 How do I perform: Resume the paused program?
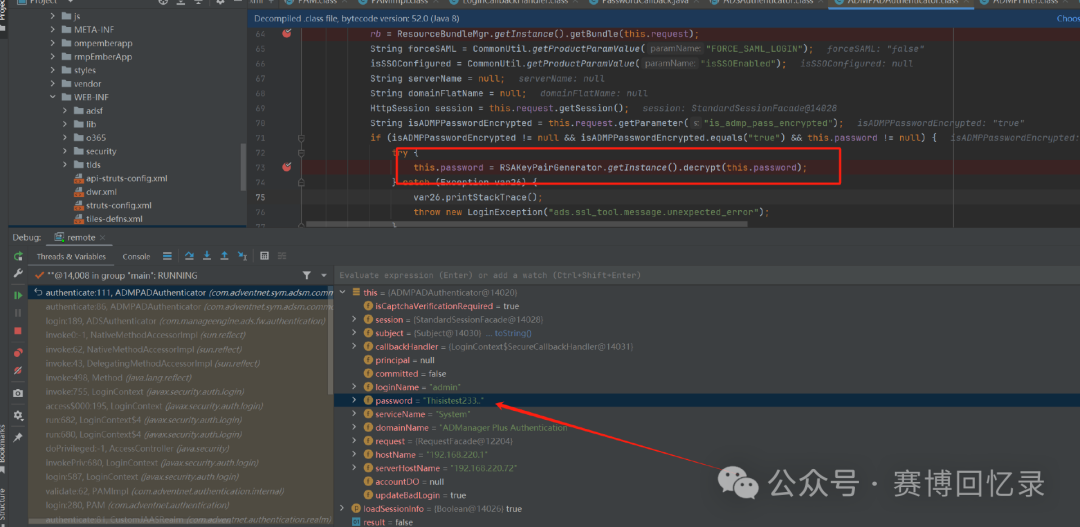pyautogui.click(x=18, y=295)
